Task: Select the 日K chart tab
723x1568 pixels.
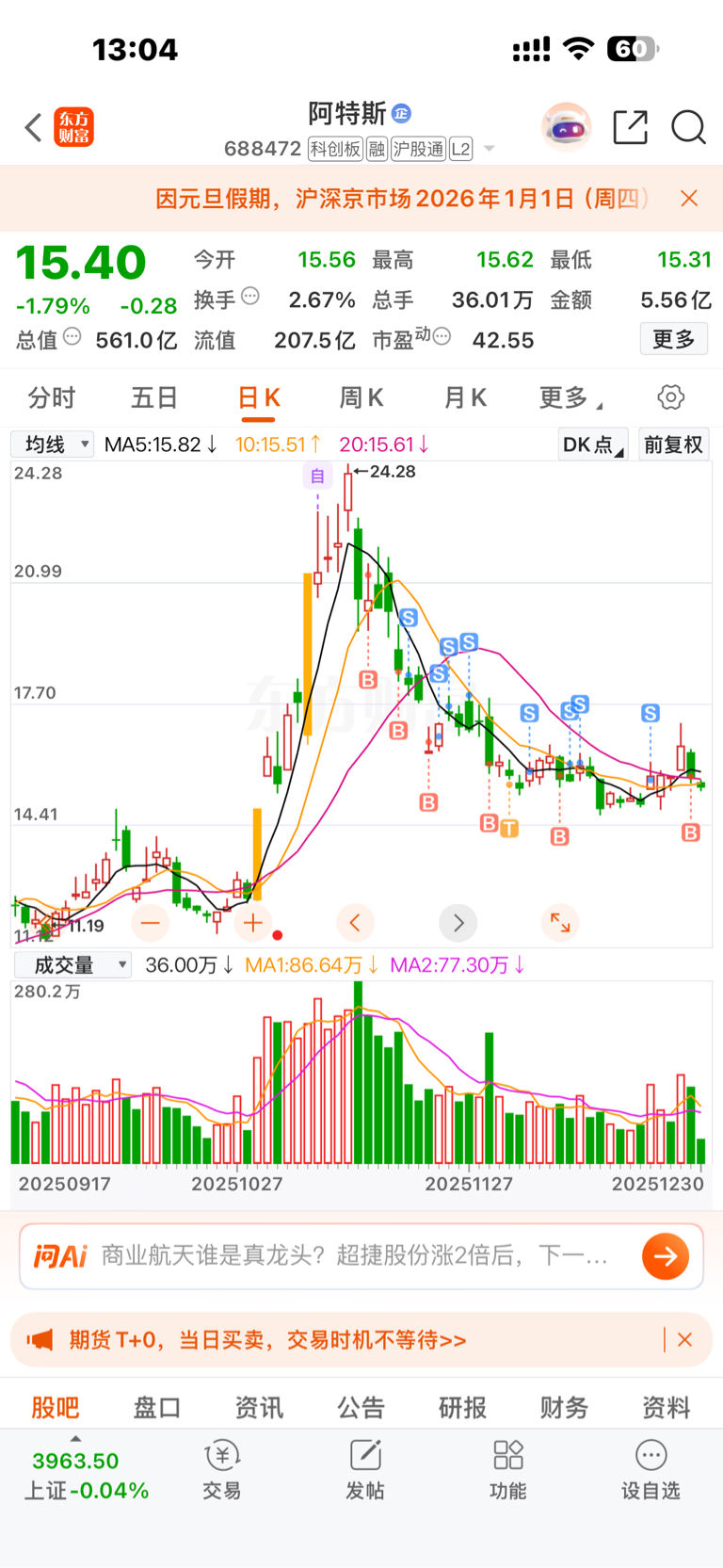Action: coord(258,398)
